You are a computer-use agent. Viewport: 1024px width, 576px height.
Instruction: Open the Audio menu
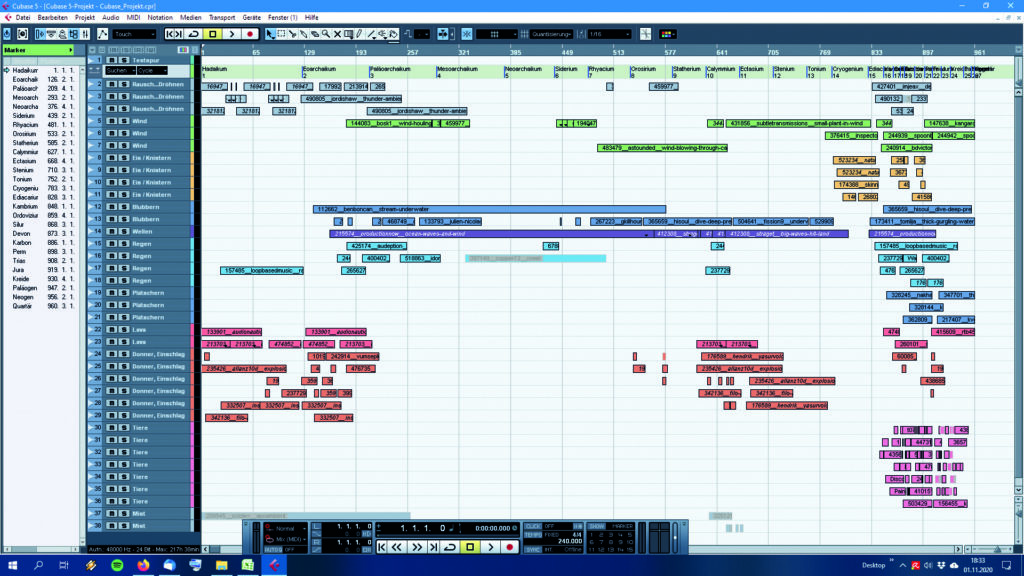110,18
